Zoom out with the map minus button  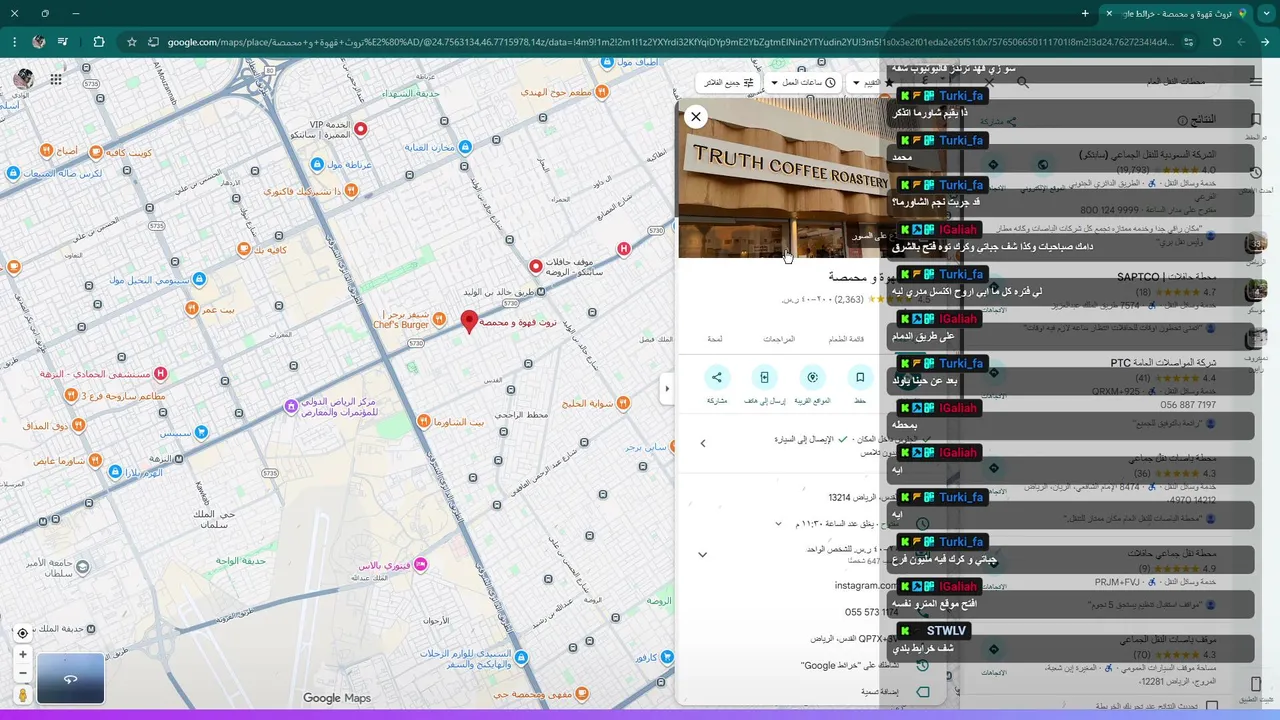tap(23, 673)
